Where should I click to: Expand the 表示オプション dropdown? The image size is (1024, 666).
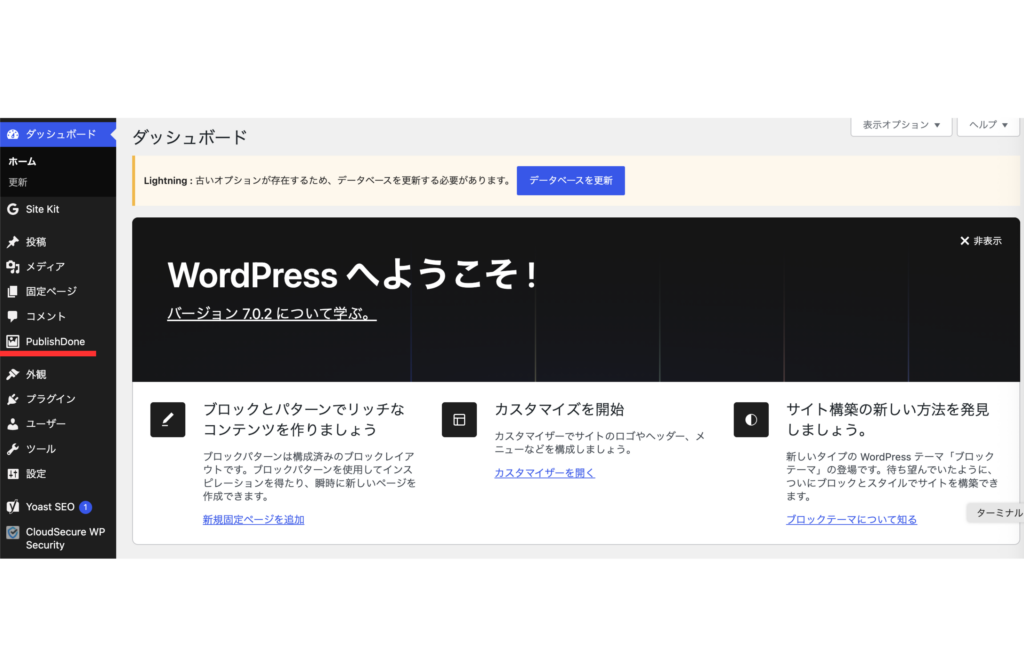point(901,125)
